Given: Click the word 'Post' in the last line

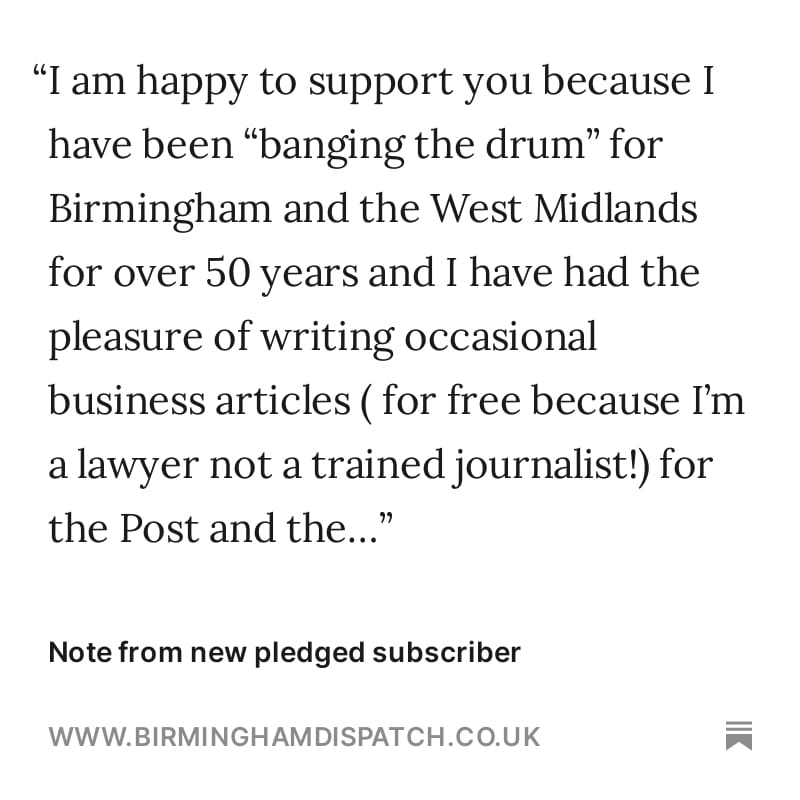Looking at the screenshot, I should [159, 529].
